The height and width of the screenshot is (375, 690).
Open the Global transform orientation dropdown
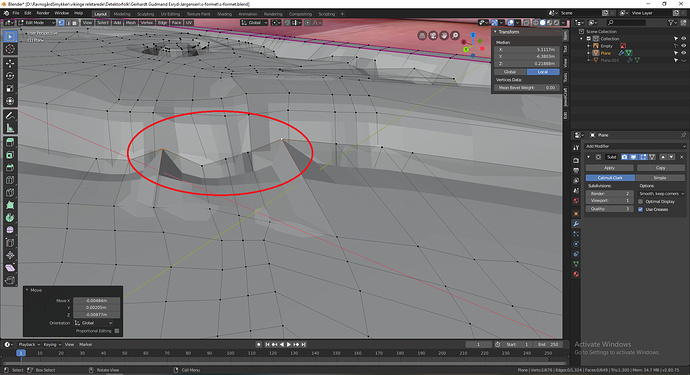pos(254,22)
